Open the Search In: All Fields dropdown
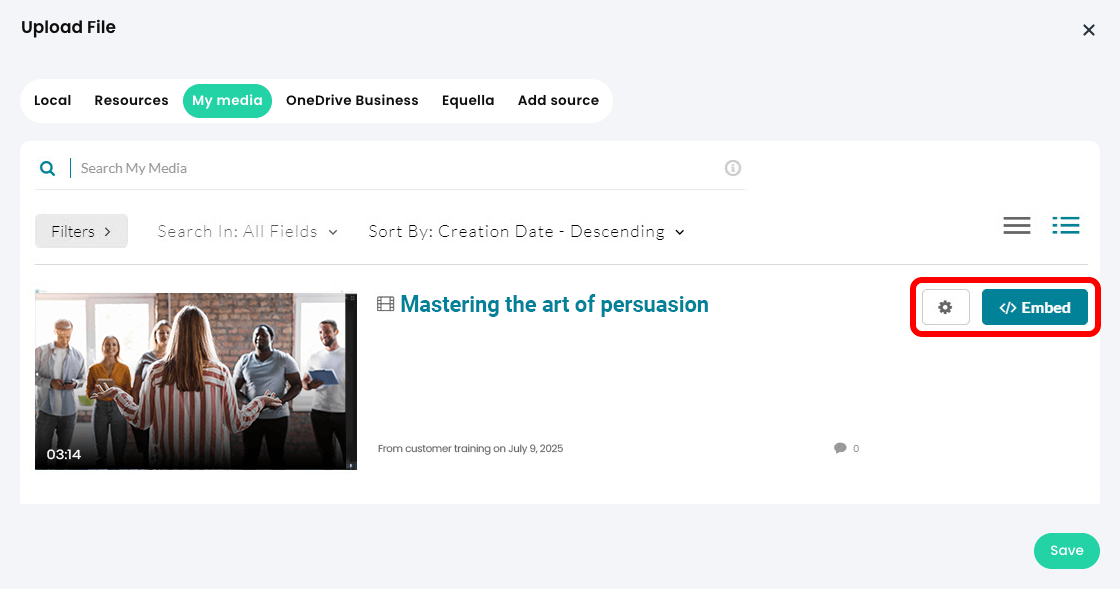Image resolution: width=1120 pixels, height=589 pixels. [247, 231]
